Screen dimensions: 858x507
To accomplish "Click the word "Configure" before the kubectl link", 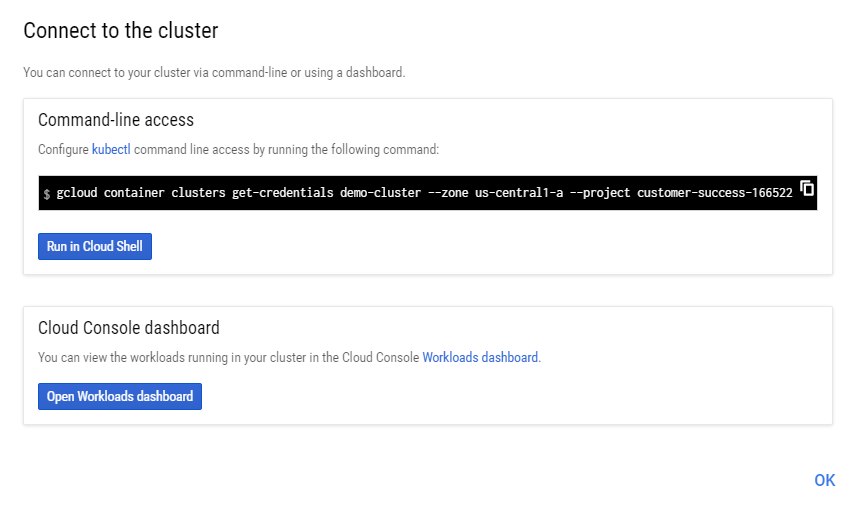I will pyautogui.click(x=63, y=150).
